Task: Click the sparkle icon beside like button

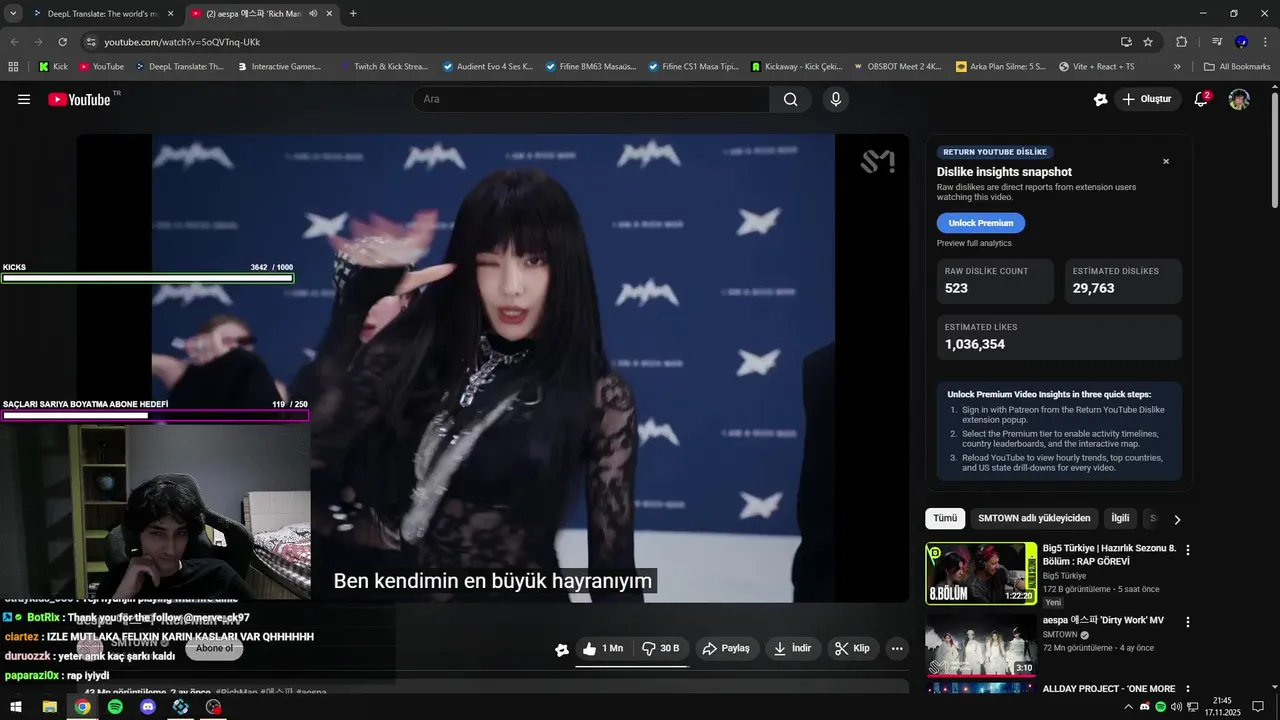Action: [x=562, y=649]
